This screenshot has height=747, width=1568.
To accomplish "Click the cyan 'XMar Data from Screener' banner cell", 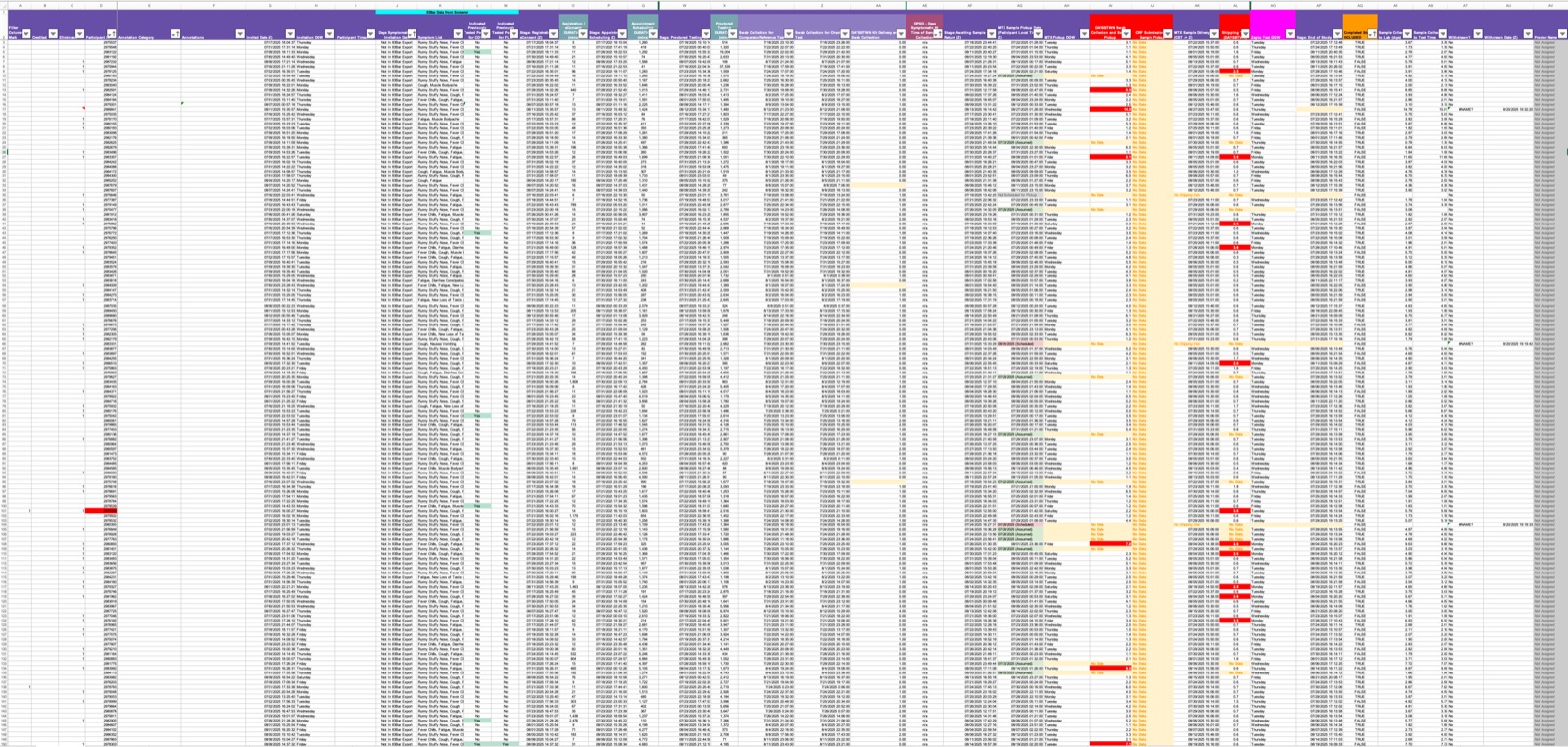I will point(447,12).
